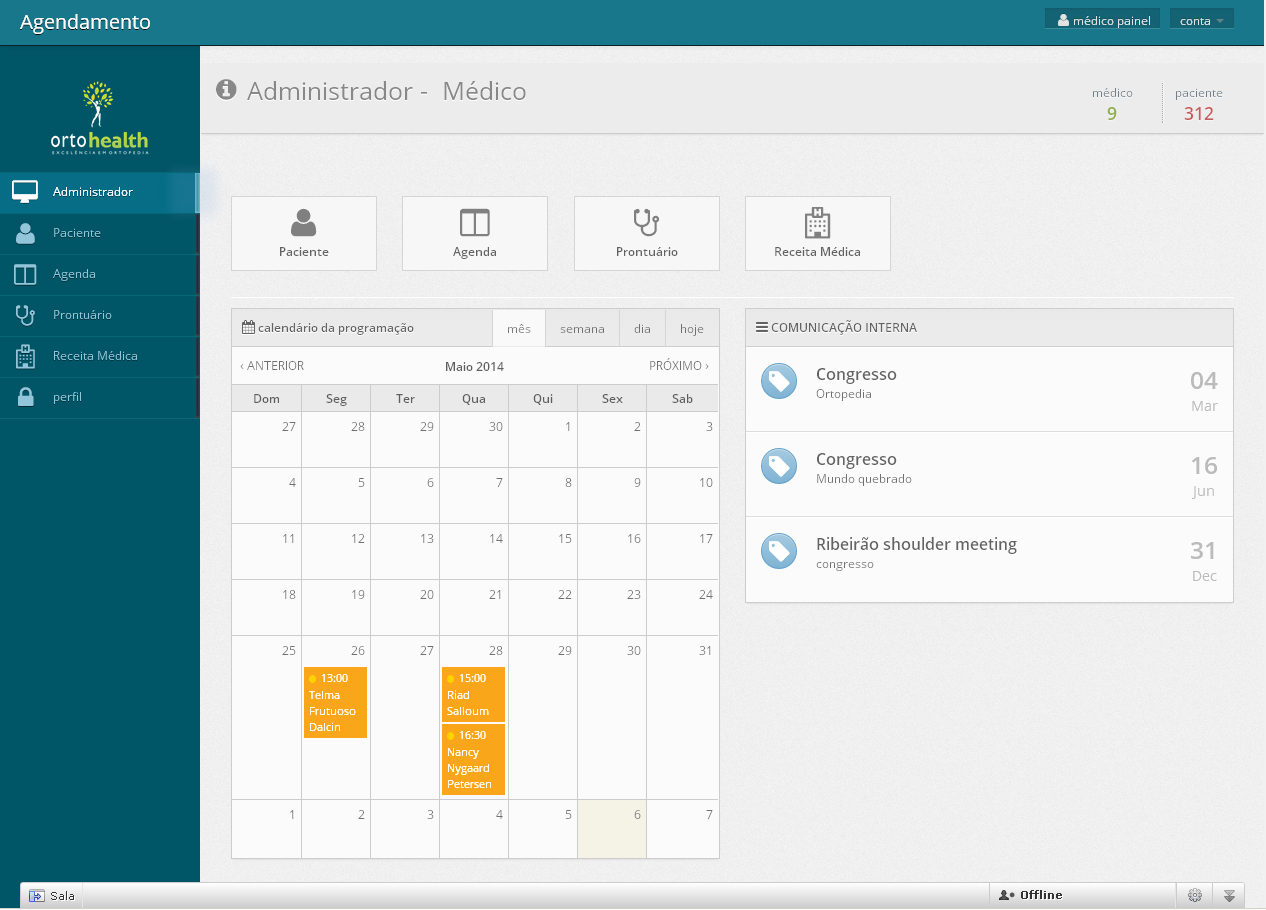The image size is (1266, 910).
Task: Select Receita Médica in the sidebar
Action: (x=95, y=356)
